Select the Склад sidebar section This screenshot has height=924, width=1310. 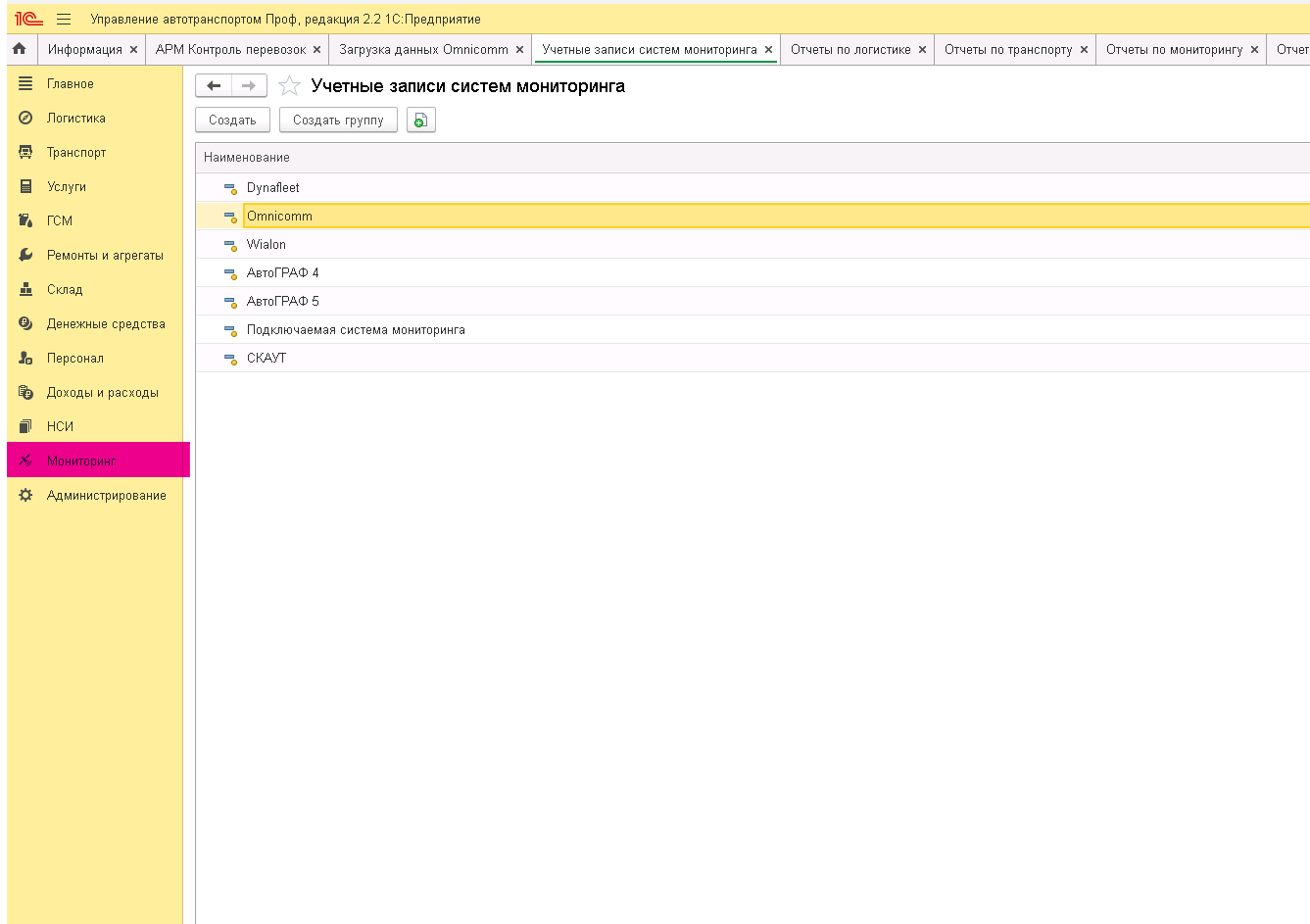tap(65, 290)
